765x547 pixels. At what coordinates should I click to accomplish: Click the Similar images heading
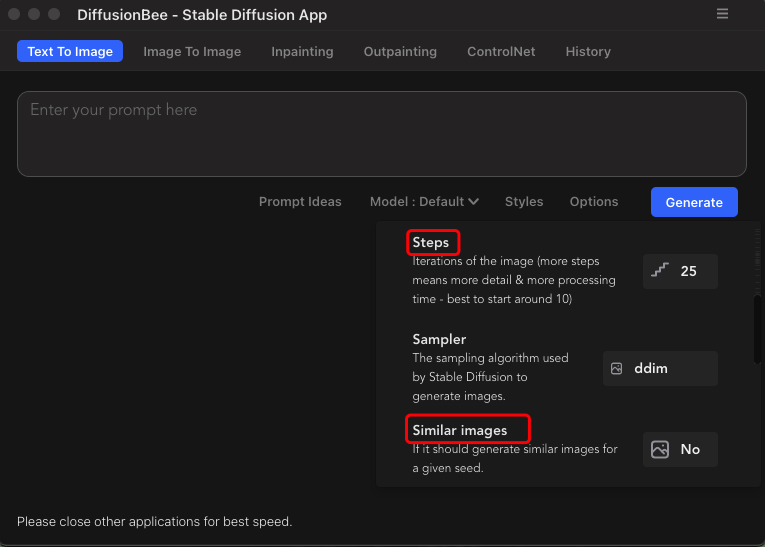pyautogui.click(x=460, y=430)
